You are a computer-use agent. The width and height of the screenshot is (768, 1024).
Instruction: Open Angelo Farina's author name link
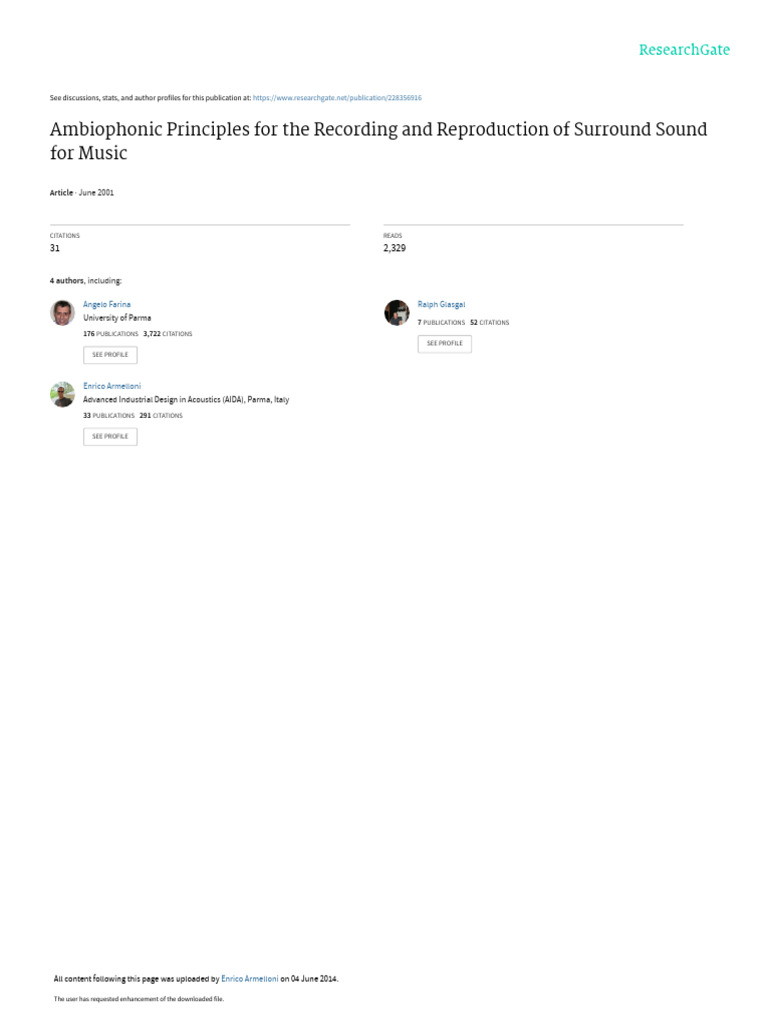[x=106, y=304]
